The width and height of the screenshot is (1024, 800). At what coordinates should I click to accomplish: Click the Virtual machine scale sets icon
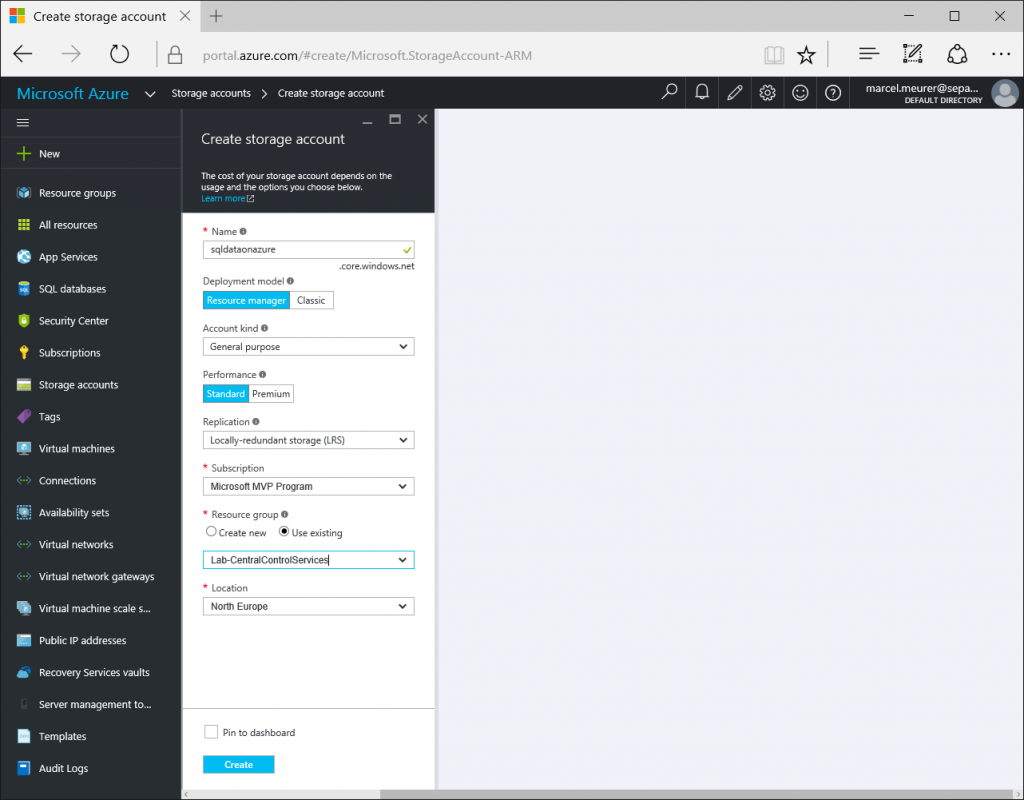(24, 609)
